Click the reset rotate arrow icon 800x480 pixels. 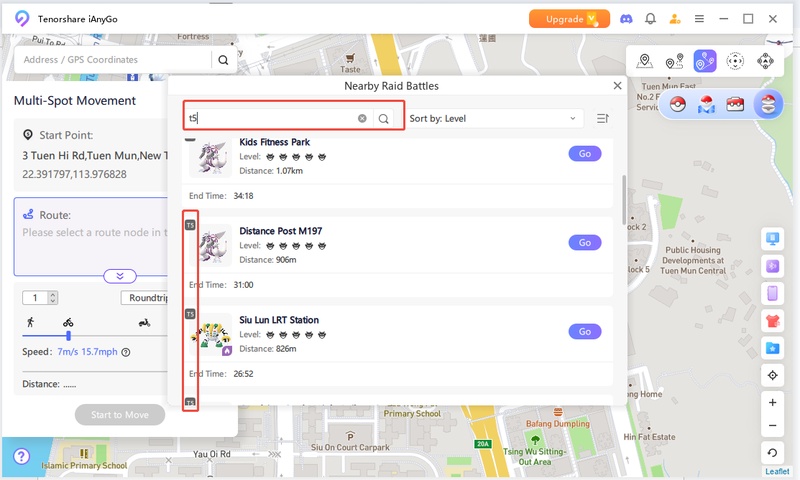click(x=772, y=452)
